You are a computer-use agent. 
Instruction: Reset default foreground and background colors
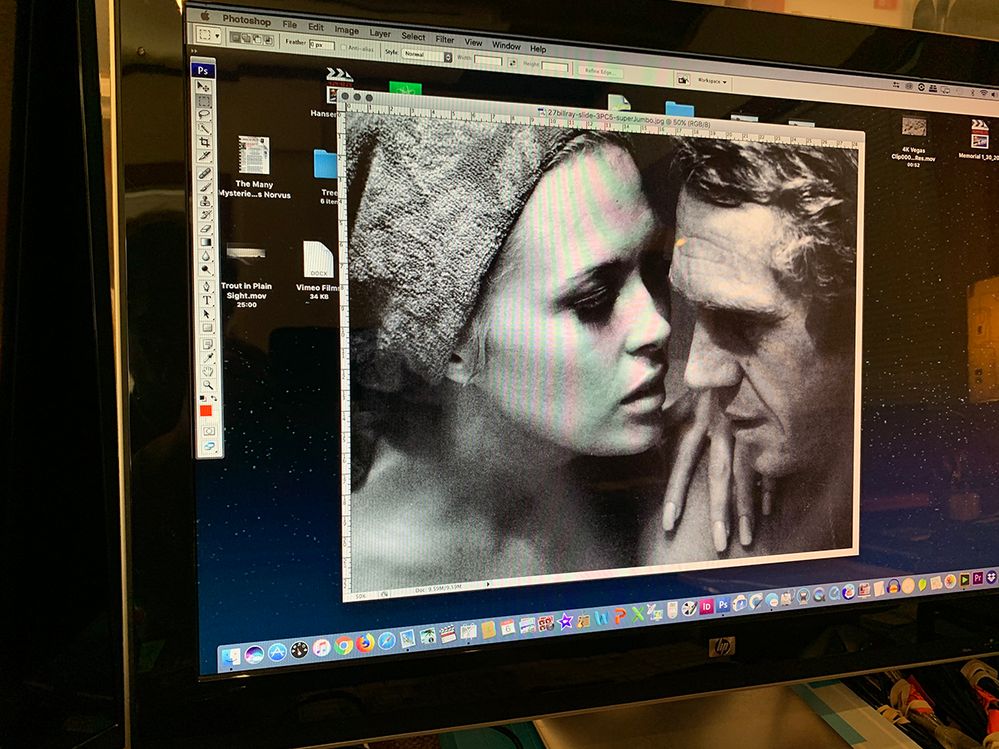click(202, 398)
